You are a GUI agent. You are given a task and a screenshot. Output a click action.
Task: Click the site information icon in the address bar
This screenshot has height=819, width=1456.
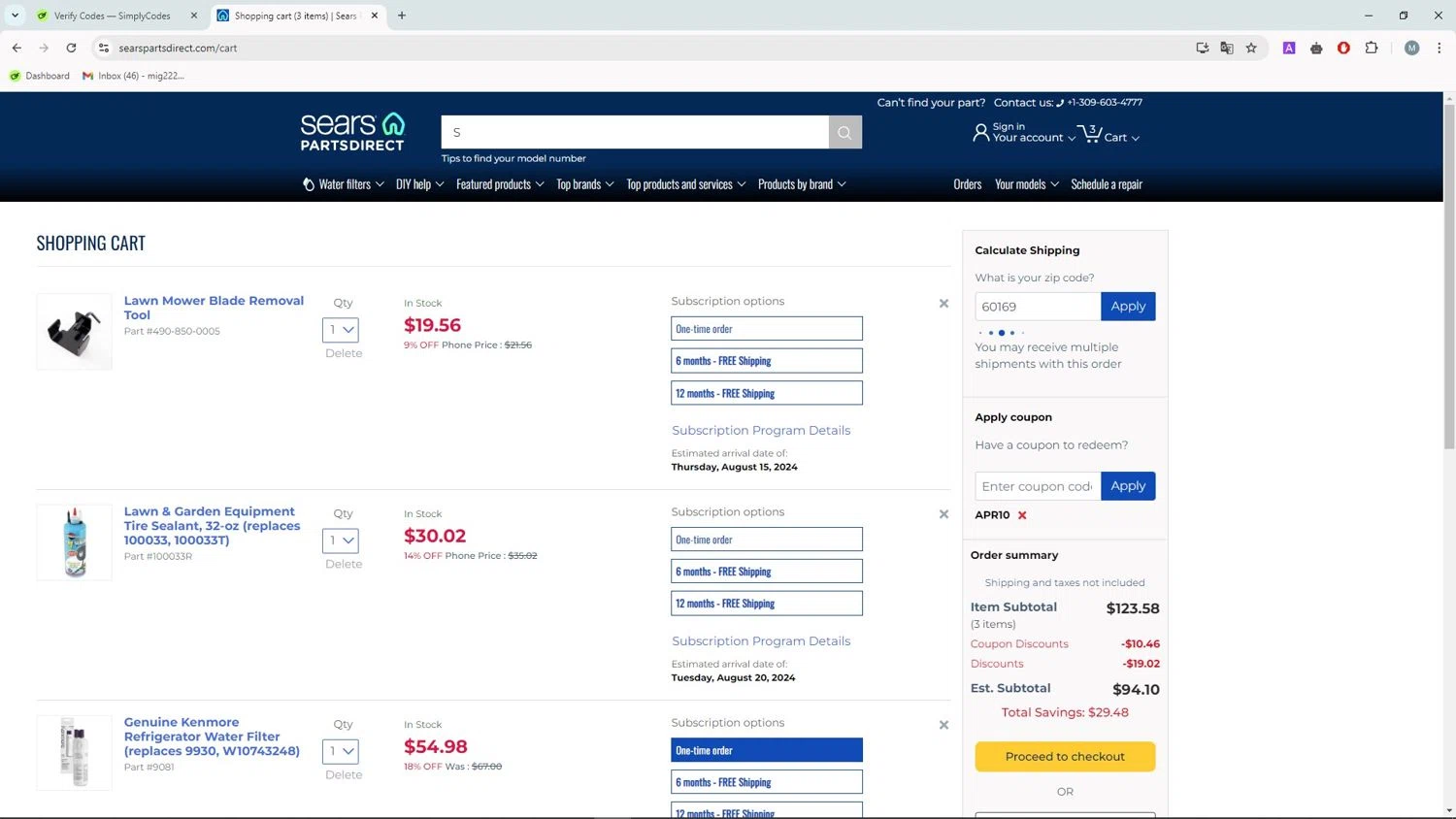tap(104, 48)
